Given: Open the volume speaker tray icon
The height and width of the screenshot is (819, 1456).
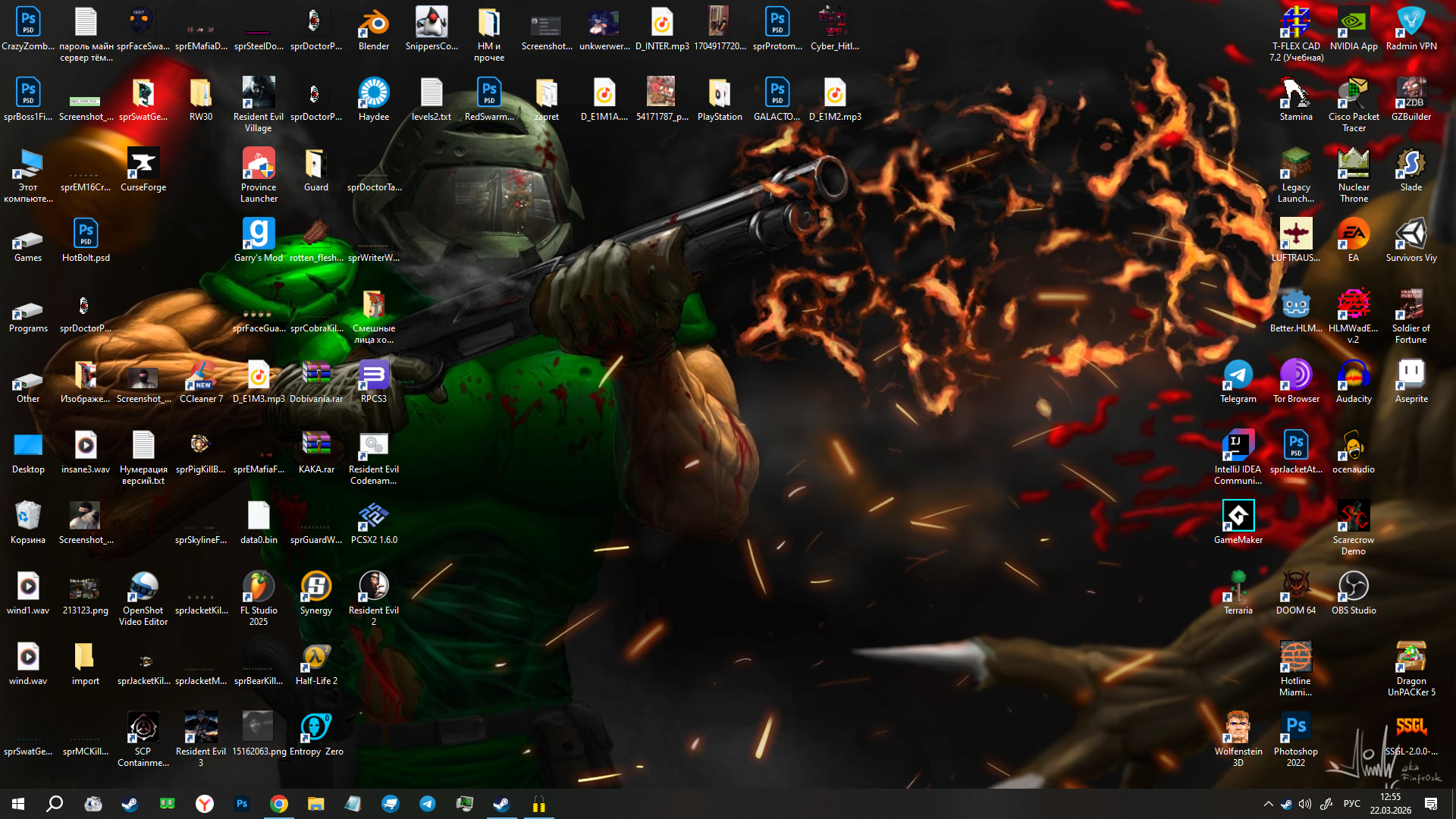Looking at the screenshot, I should (1304, 804).
